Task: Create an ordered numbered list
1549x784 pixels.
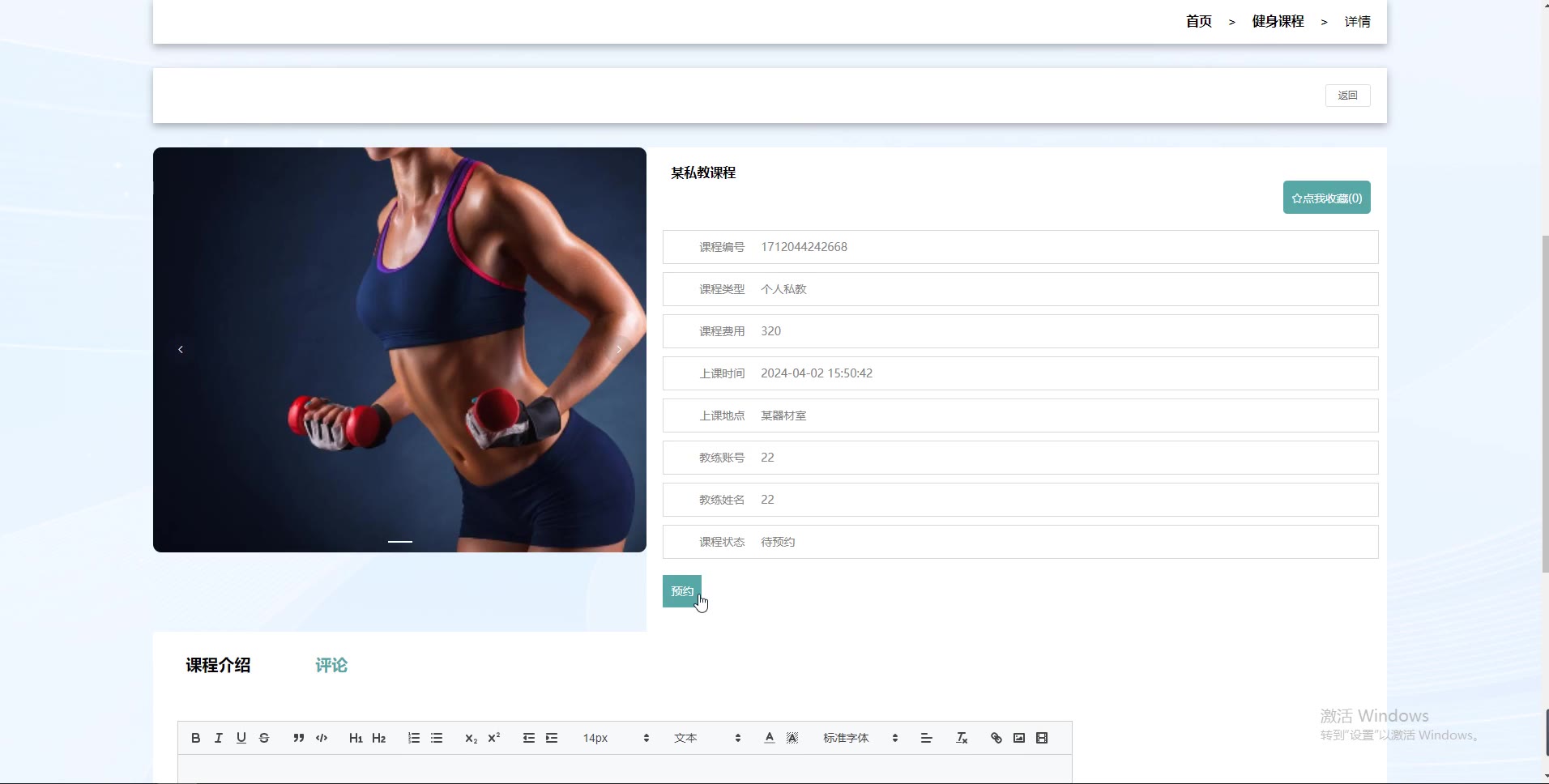Action: tap(414, 738)
